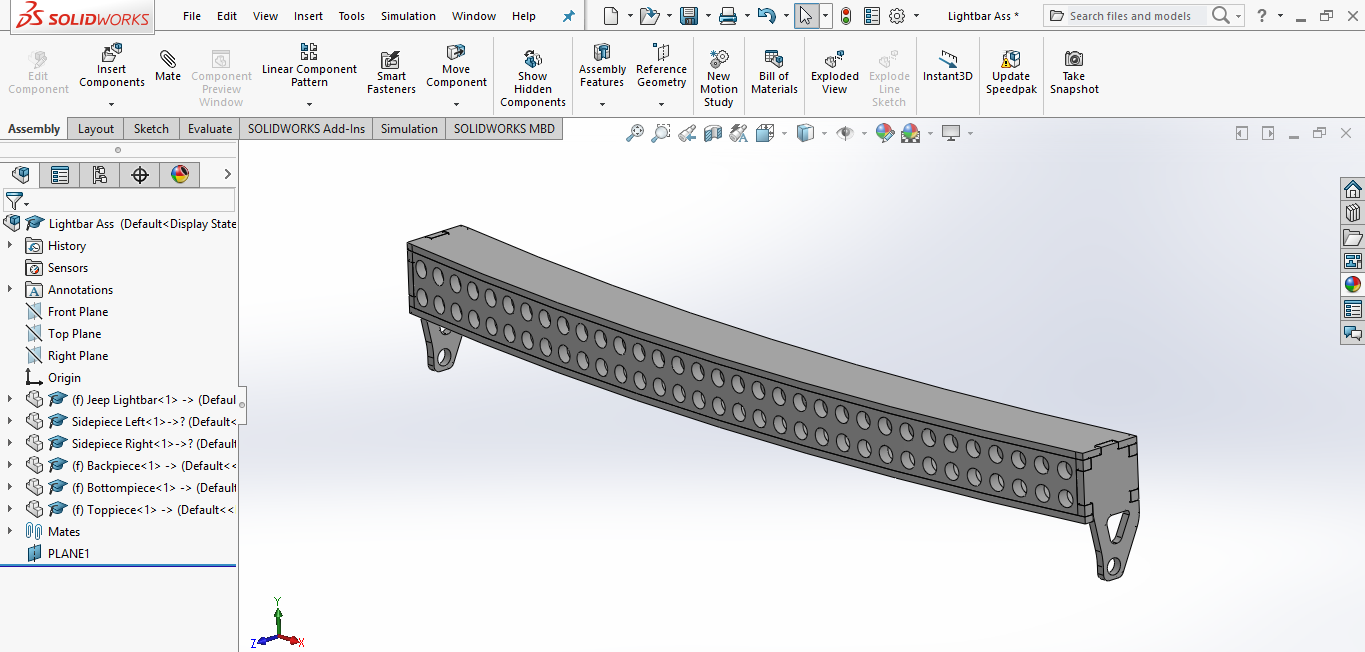Screen dimensions: 1365x652
Task: Select the Mate tool
Action: pos(168,66)
